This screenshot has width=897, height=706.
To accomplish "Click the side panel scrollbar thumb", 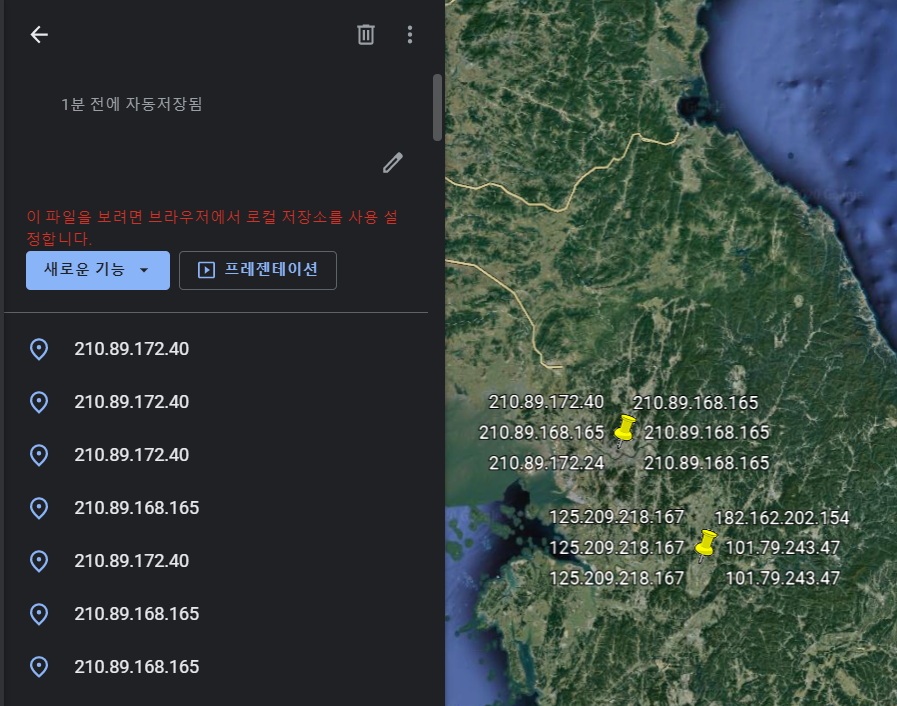I will 438,107.
